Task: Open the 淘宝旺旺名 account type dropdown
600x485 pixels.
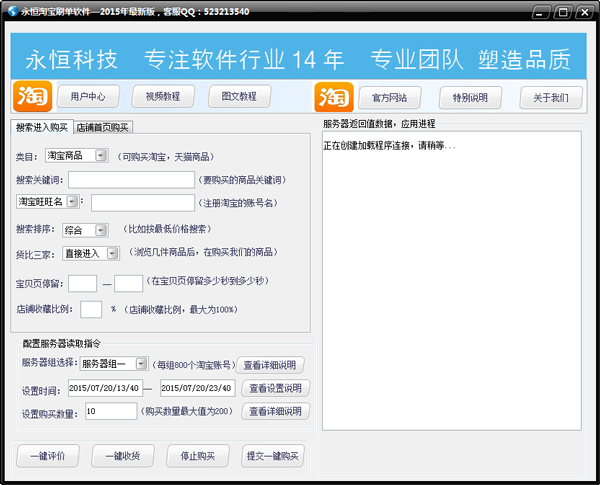Action: click(x=71, y=201)
